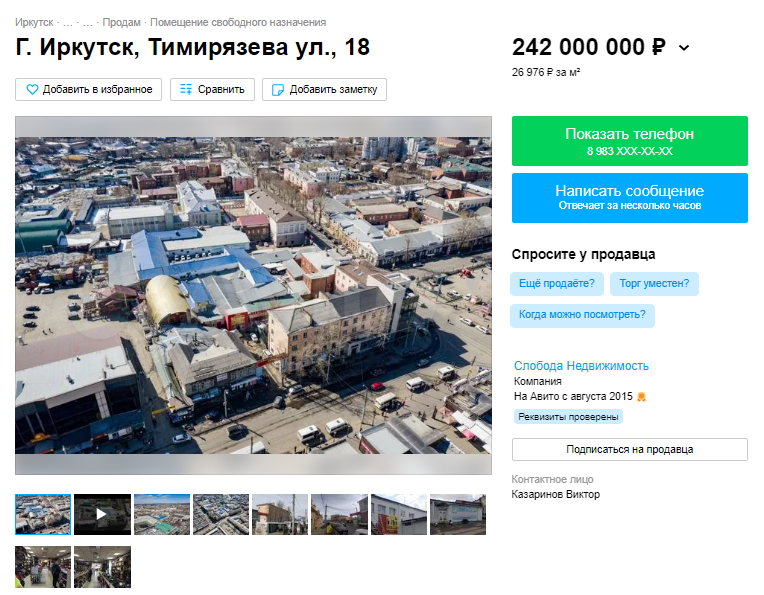This screenshot has height=595, width=764.
Task: Go to the Иркутск breadcrumb
Action: click(x=34, y=22)
